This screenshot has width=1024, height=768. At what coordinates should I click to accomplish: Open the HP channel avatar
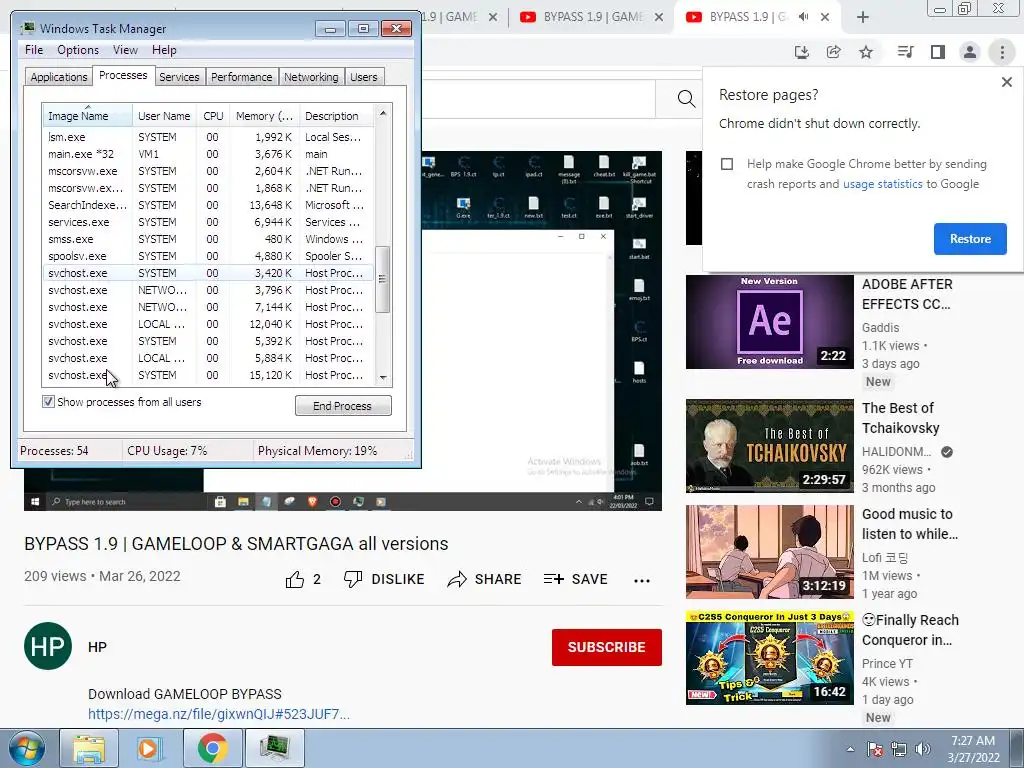tap(48, 646)
